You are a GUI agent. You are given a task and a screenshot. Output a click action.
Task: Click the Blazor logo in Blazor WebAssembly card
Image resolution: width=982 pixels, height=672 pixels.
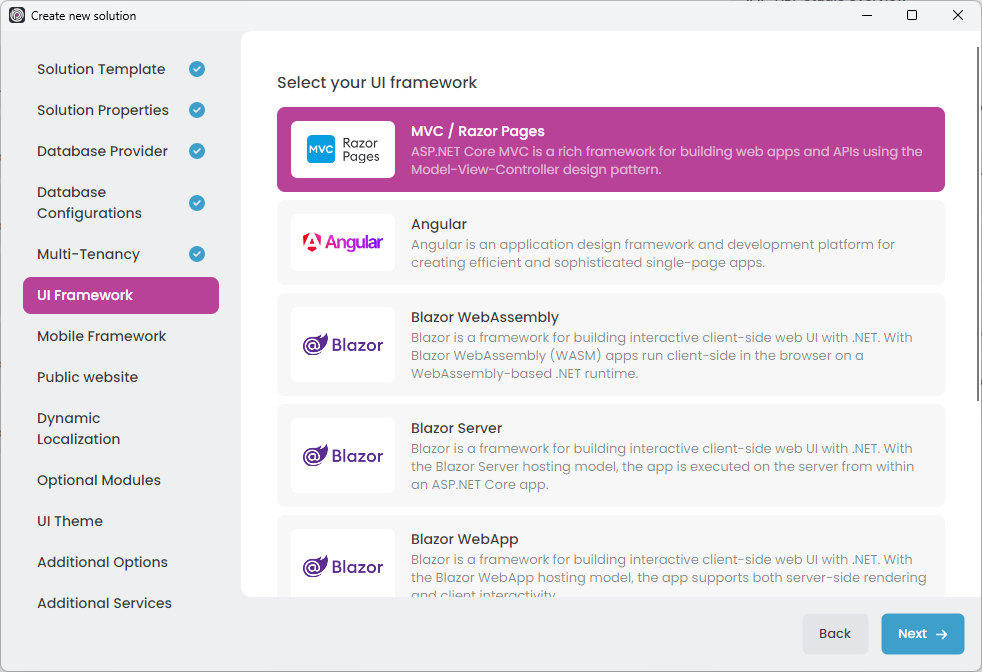pyautogui.click(x=343, y=344)
